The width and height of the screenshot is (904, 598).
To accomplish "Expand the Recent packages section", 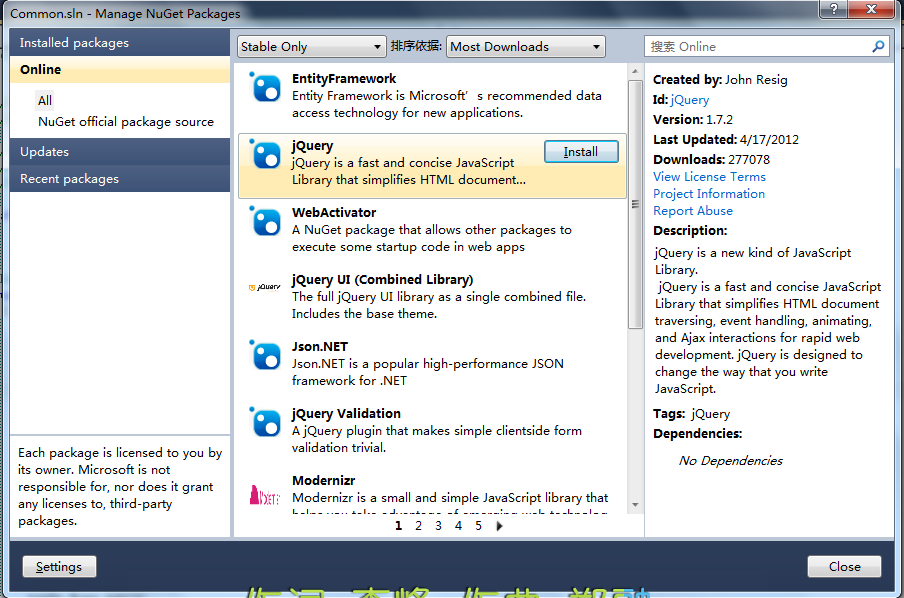I will [120, 179].
